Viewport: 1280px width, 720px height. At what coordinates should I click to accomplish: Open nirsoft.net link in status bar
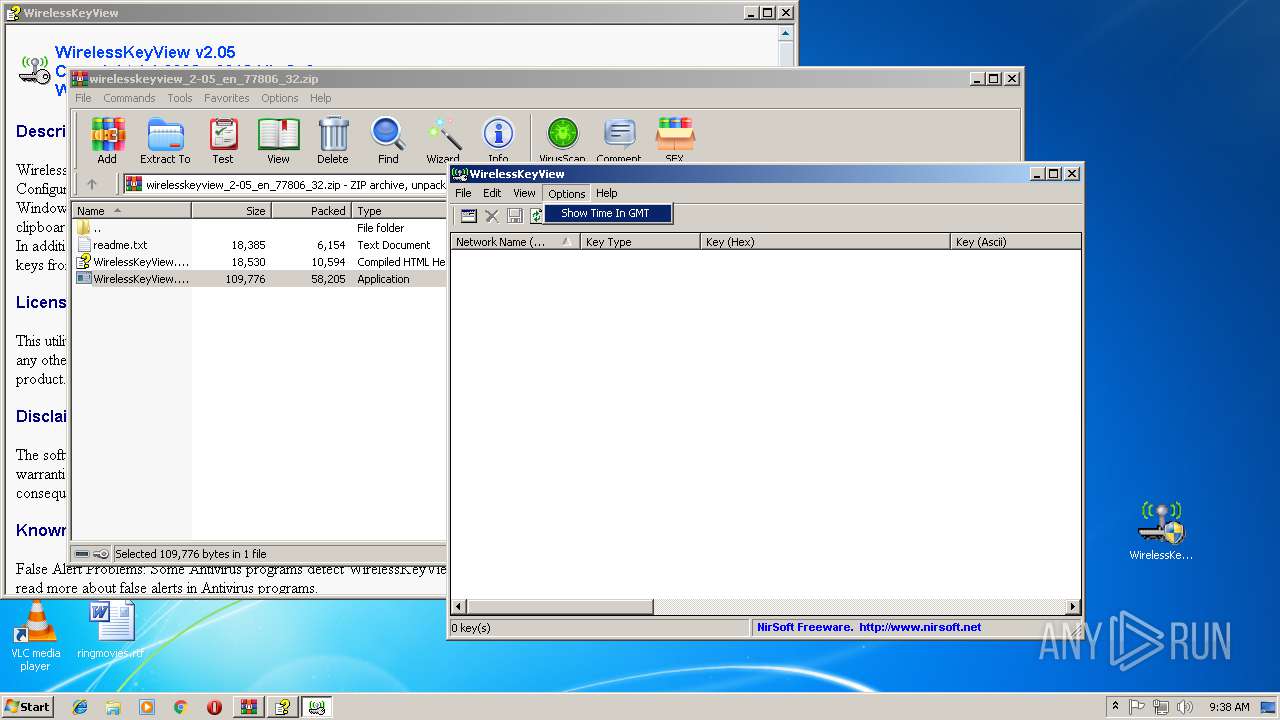point(920,627)
